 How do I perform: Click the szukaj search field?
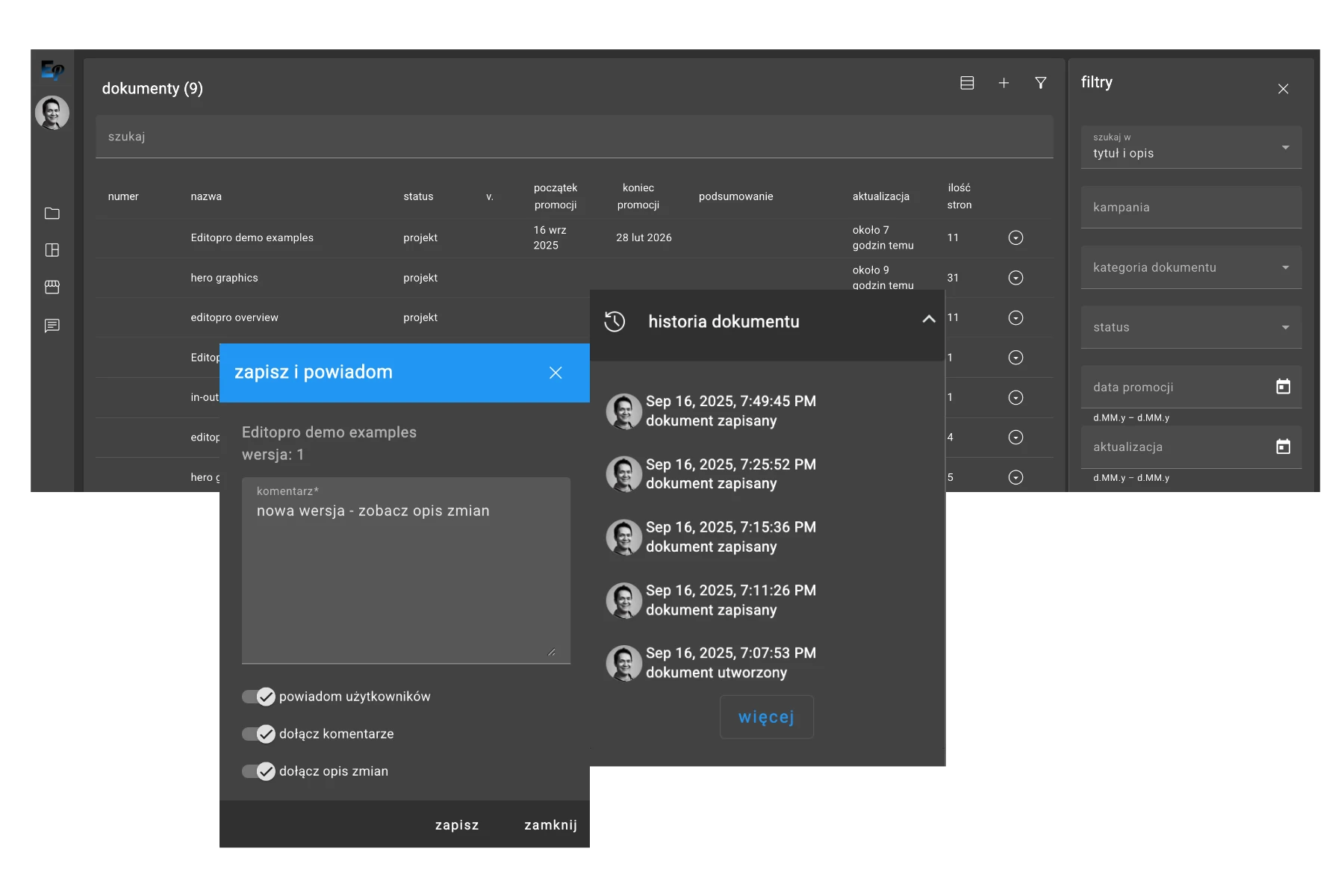point(573,137)
